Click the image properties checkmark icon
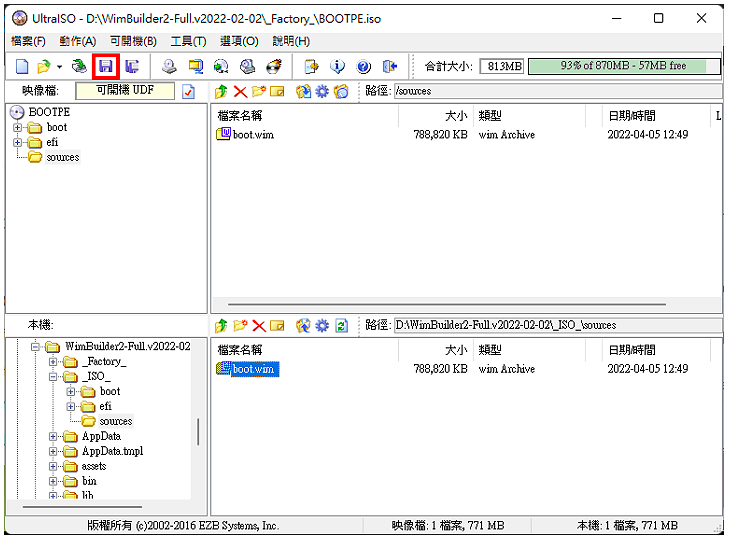Screen dimensions: 733x539 pyautogui.click(x=188, y=92)
